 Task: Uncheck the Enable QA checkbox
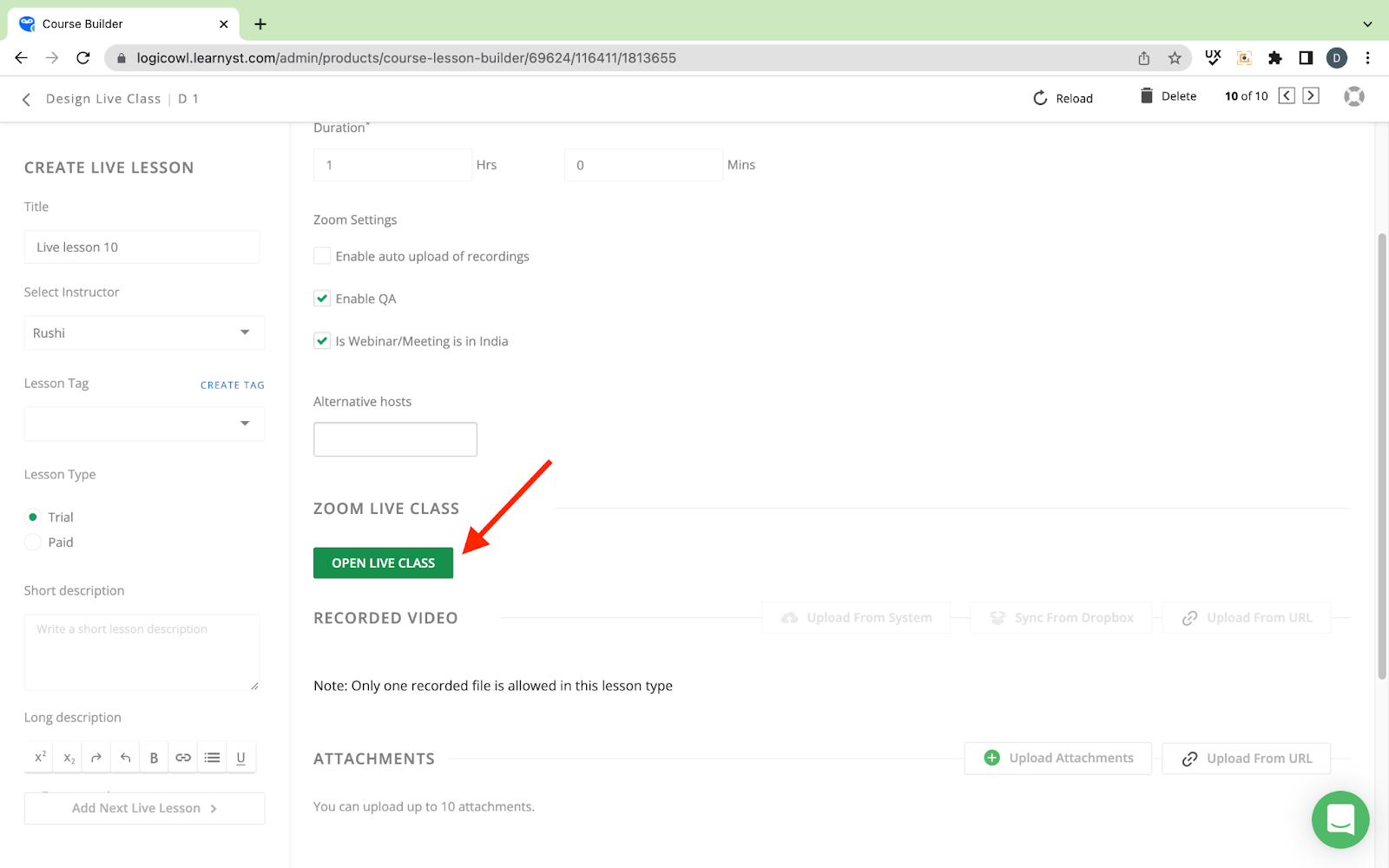pos(322,299)
